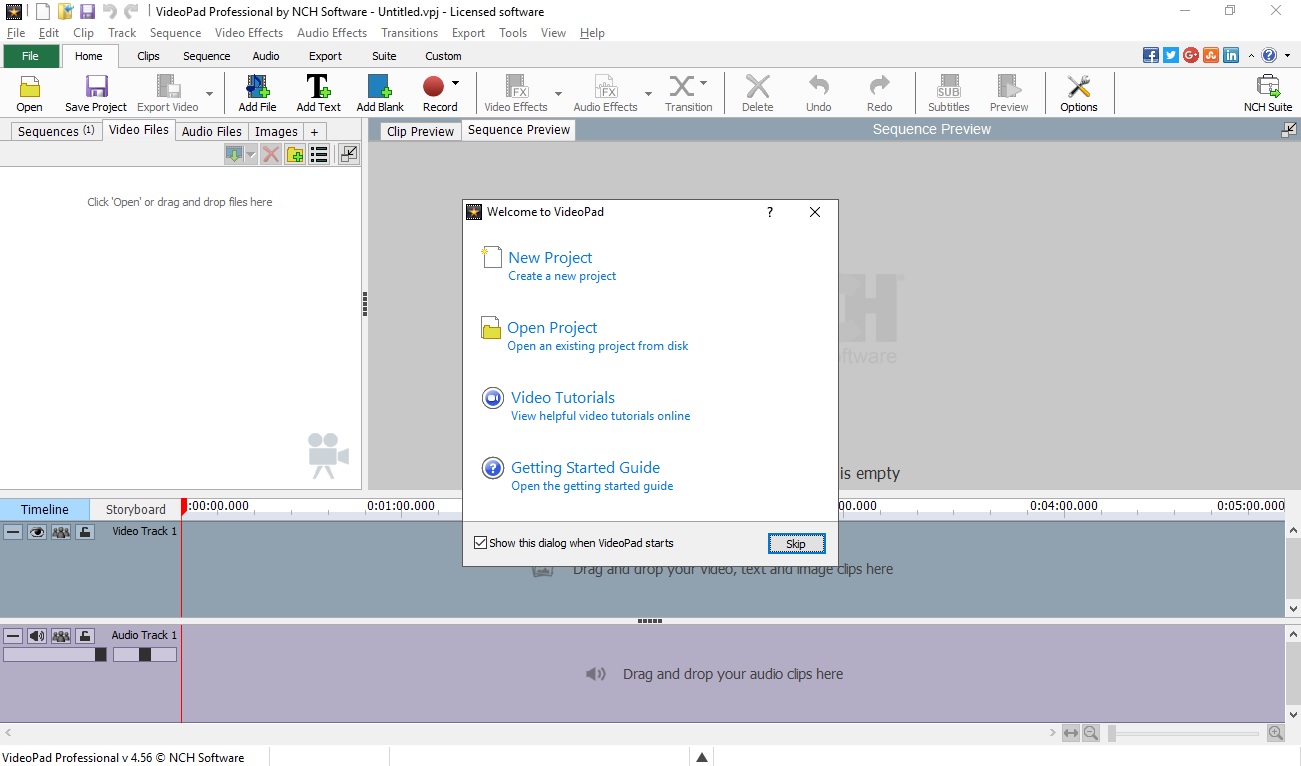Screen dimensions: 1301x766
Task: Toggle group icon on Audio Track 1
Action: [61, 636]
